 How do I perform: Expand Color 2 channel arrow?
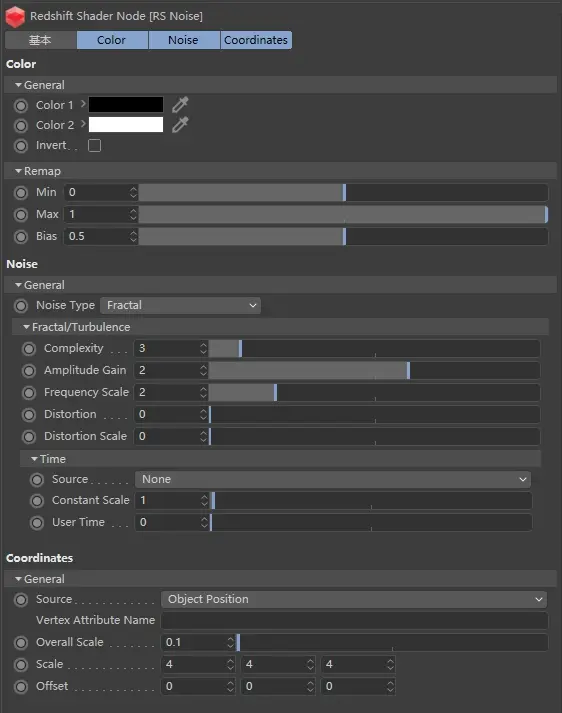[x=83, y=124]
